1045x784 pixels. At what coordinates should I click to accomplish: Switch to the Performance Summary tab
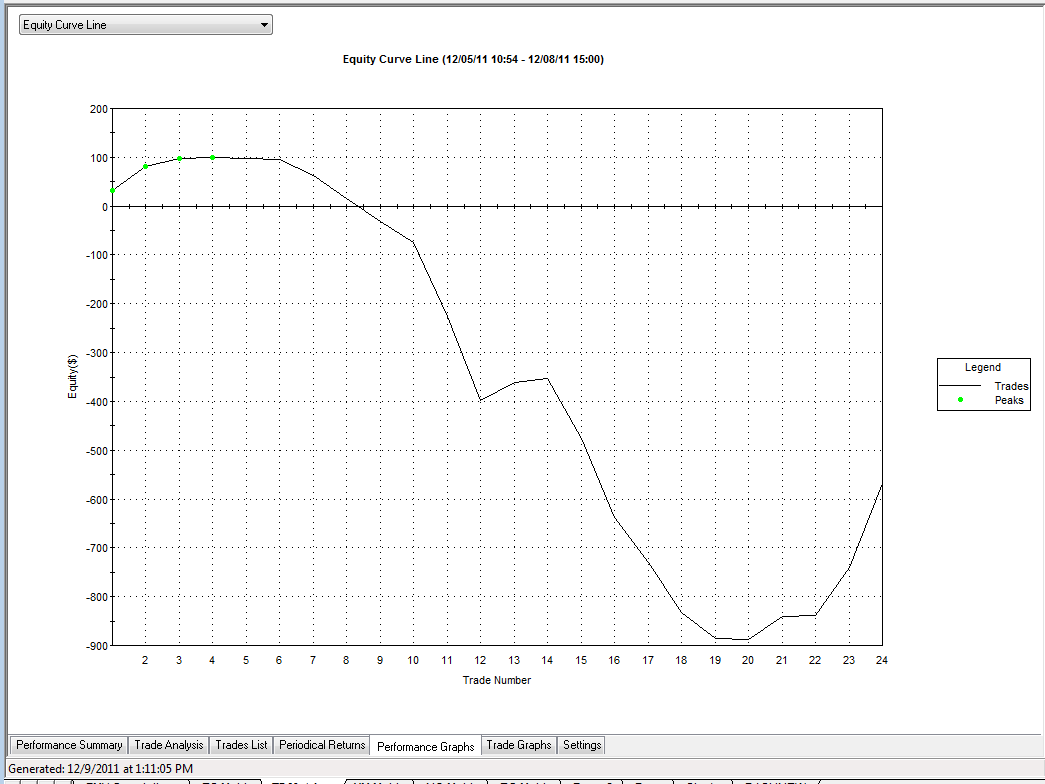69,745
